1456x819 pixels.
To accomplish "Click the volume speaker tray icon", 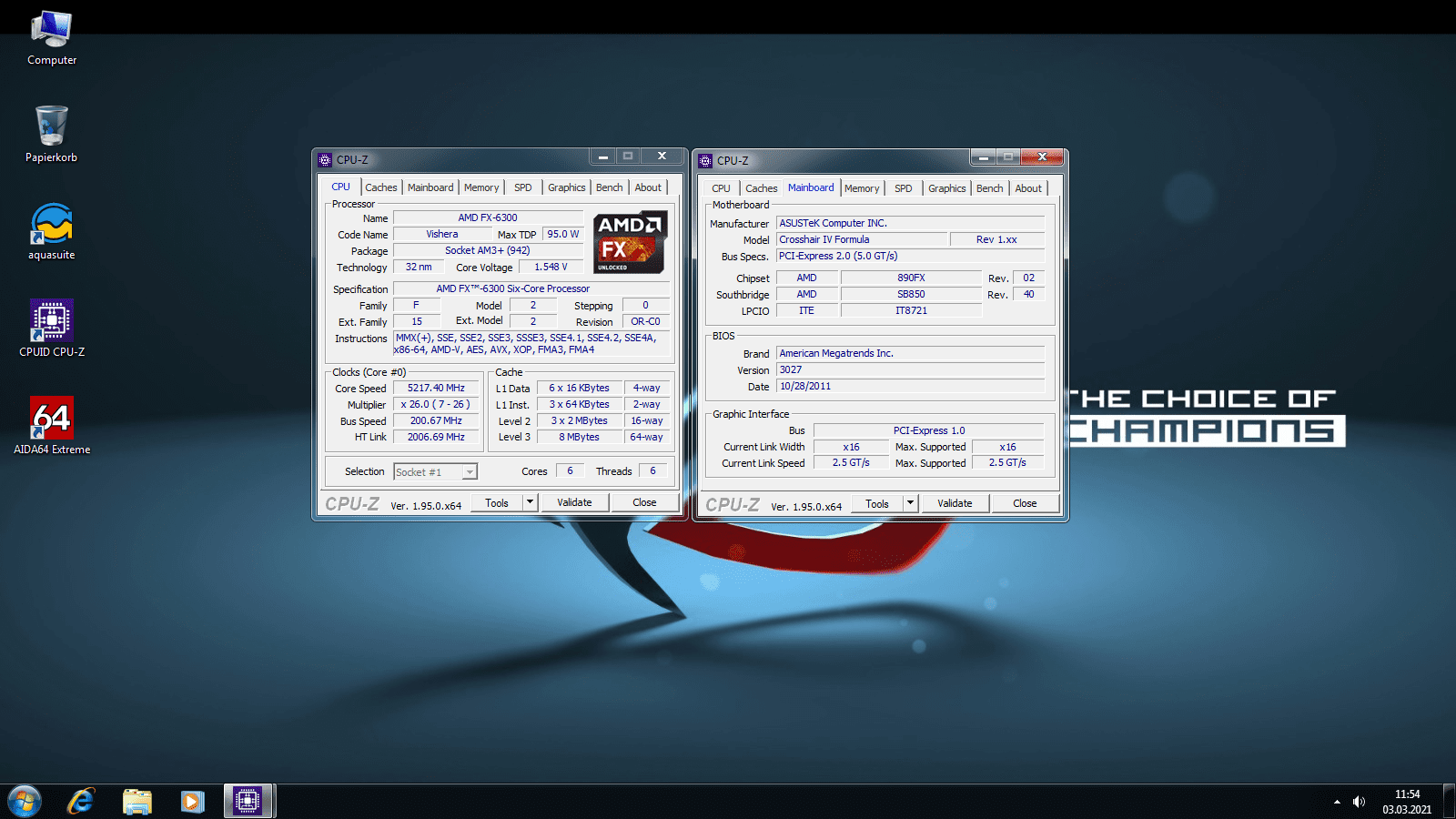I will (x=1359, y=802).
